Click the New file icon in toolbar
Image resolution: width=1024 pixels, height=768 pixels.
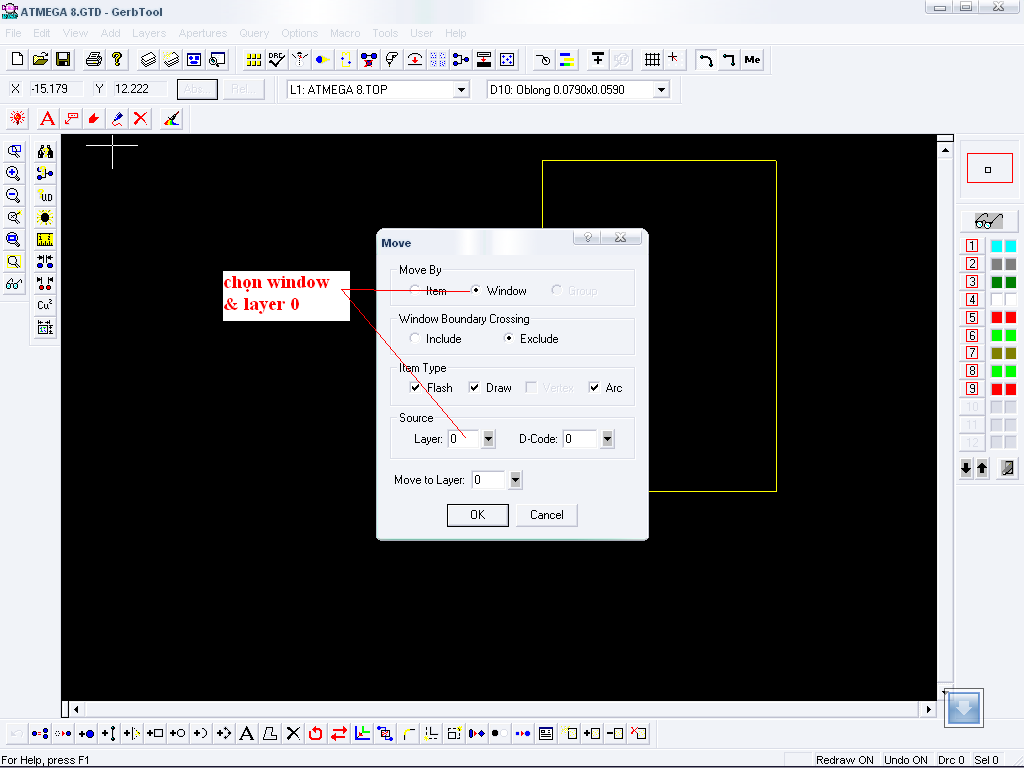click(x=17, y=59)
